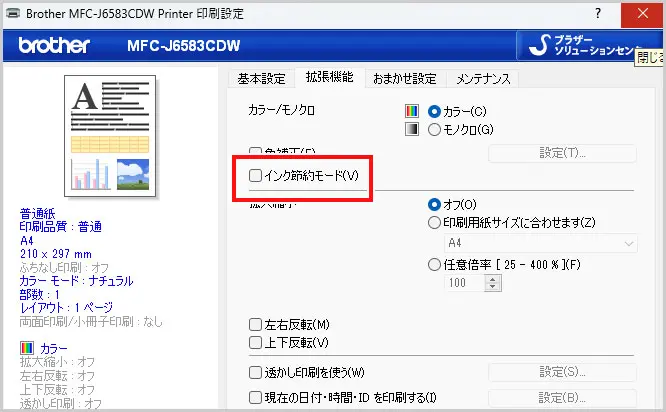Increase scaling with the up stepper arrow
666x412 pixels.
pos(493,279)
